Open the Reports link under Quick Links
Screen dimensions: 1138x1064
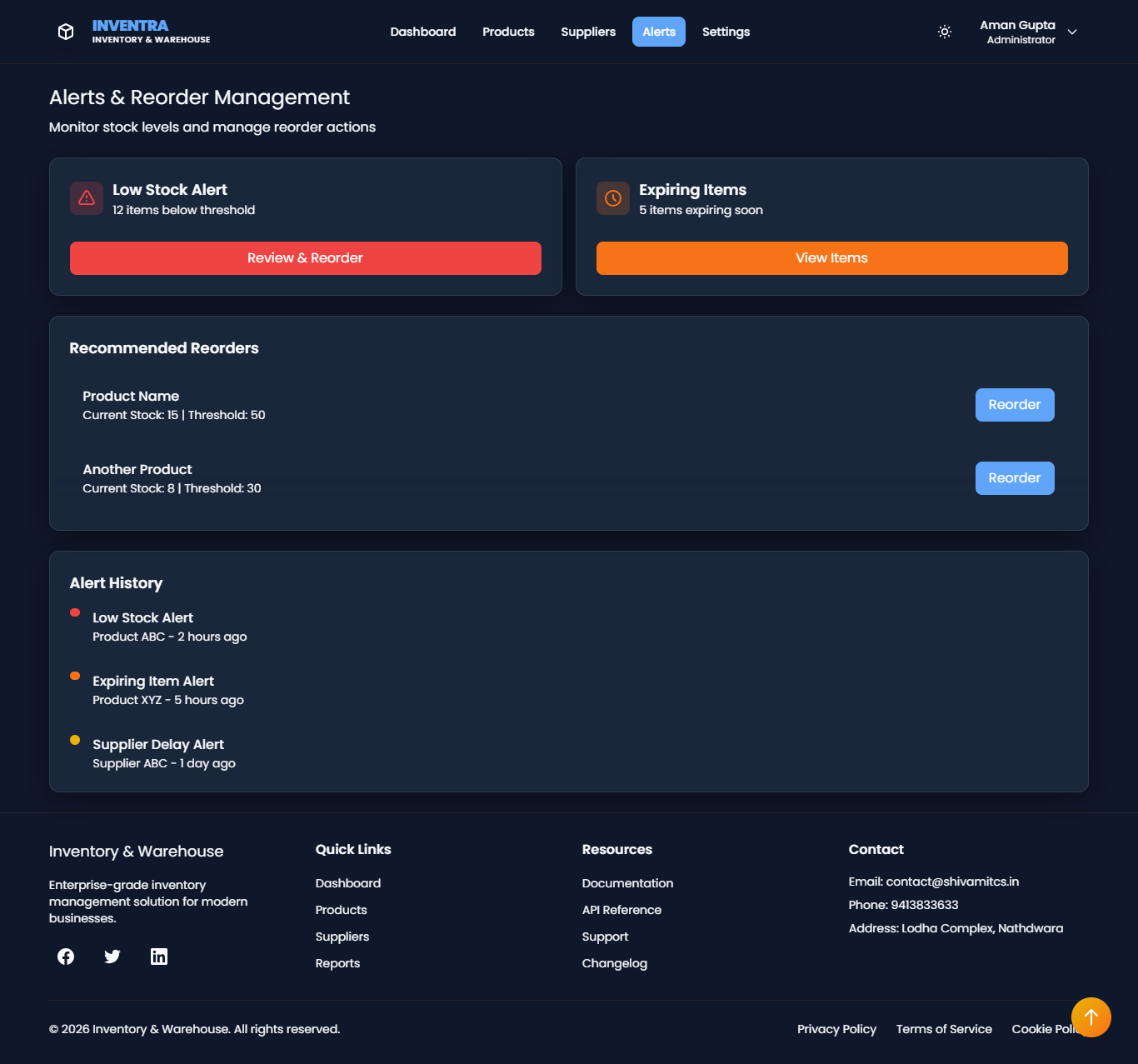[338, 963]
